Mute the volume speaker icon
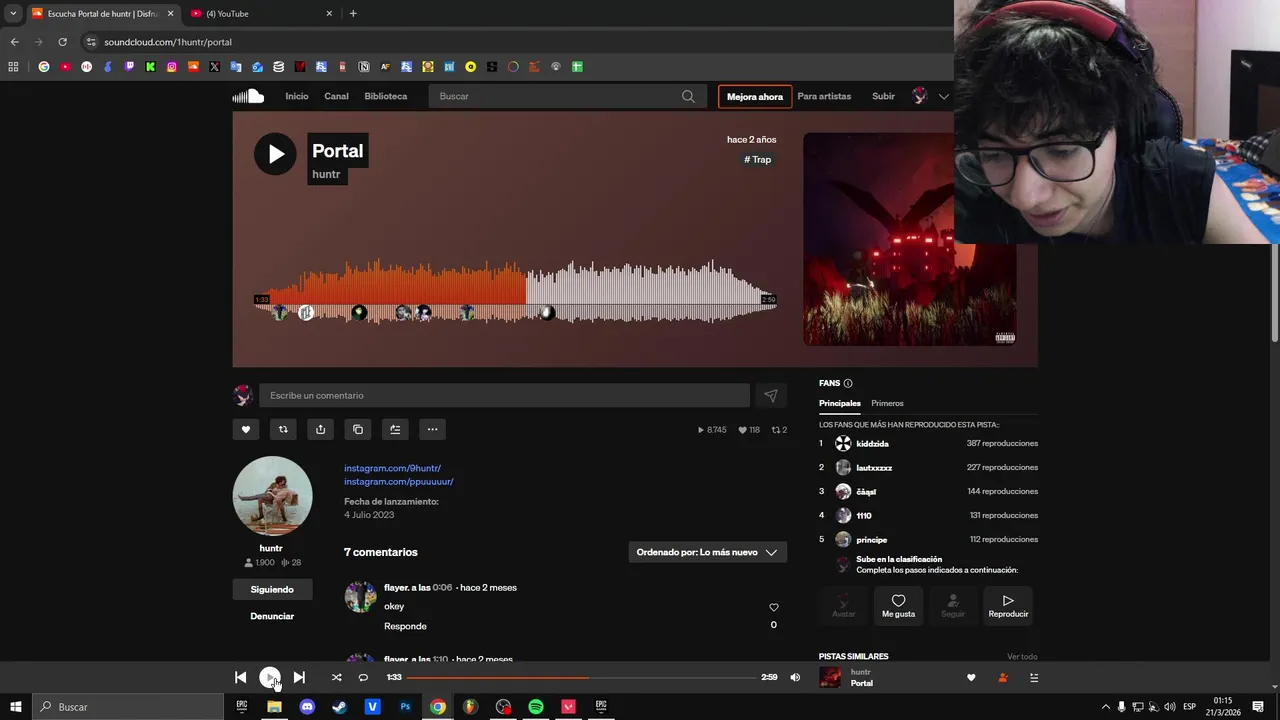The image size is (1280, 720). coord(795,677)
